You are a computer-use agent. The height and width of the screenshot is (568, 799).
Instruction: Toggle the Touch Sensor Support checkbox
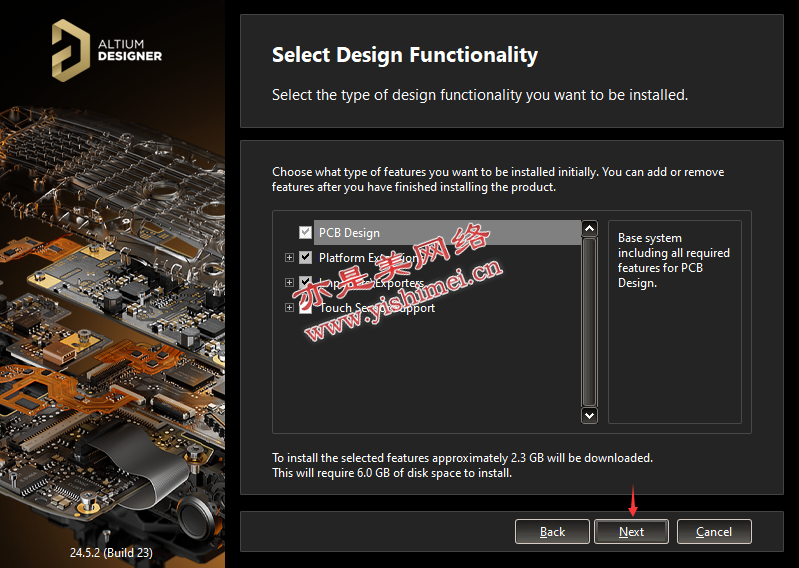[x=305, y=307]
